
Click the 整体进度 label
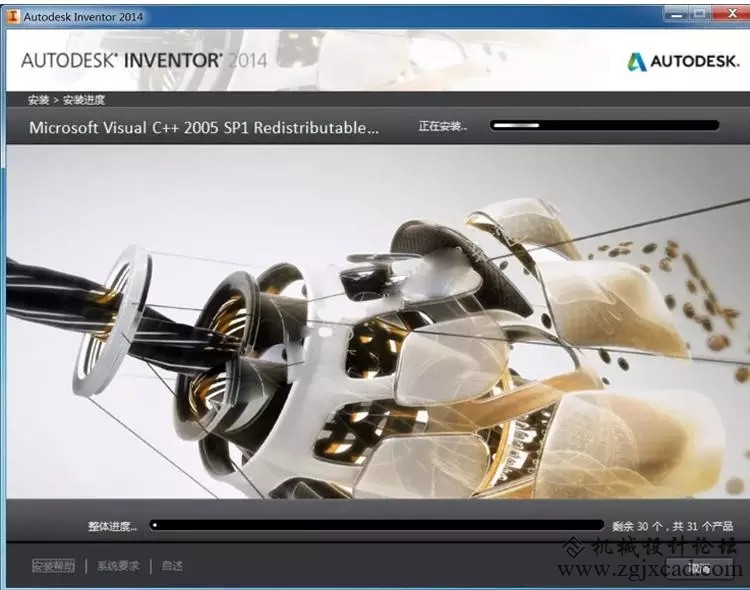tap(112, 526)
